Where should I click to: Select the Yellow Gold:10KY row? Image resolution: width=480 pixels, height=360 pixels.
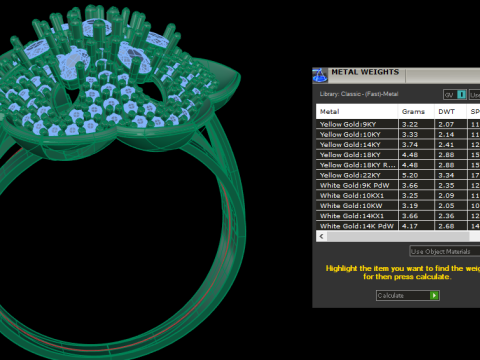[398, 134]
